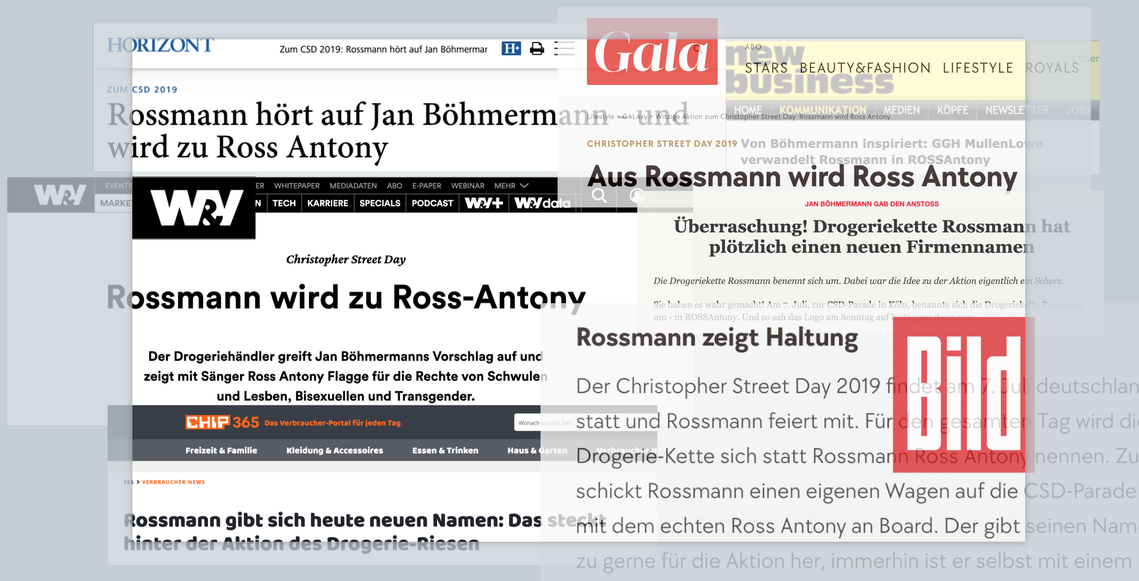Open LIFESTYLE in the Gala navigation
The height and width of the screenshot is (581, 1139).
click(978, 68)
